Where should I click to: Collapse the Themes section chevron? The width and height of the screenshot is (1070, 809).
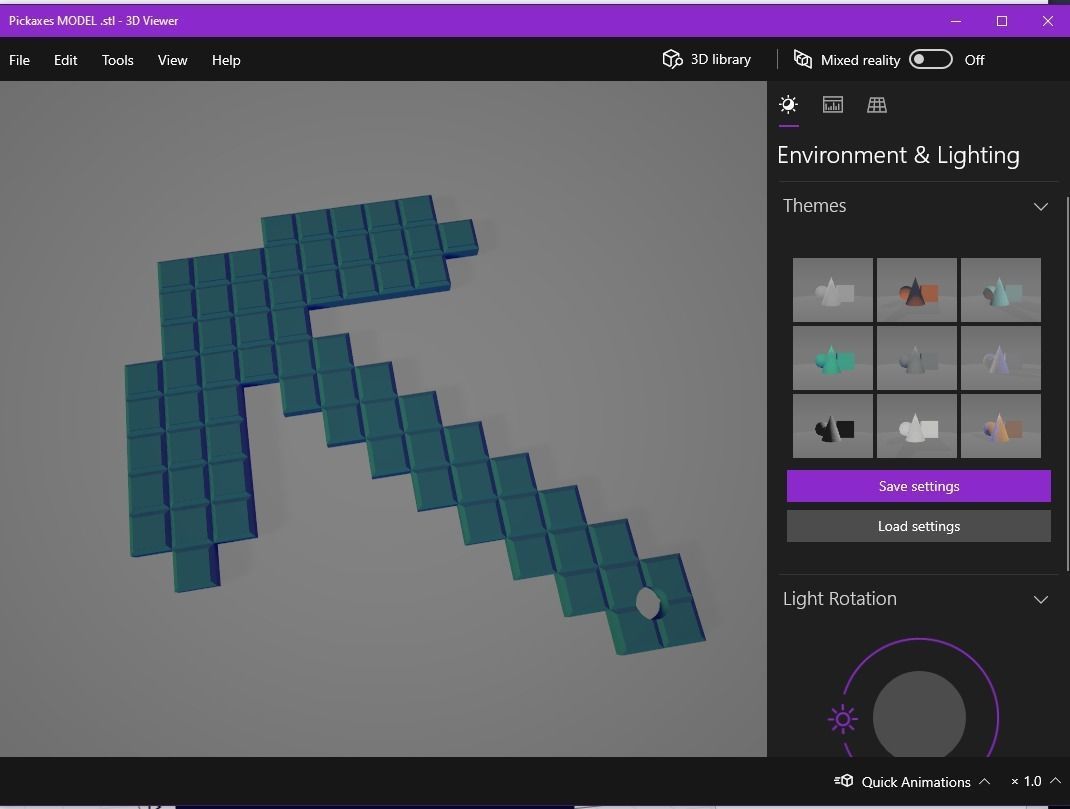(x=1041, y=206)
